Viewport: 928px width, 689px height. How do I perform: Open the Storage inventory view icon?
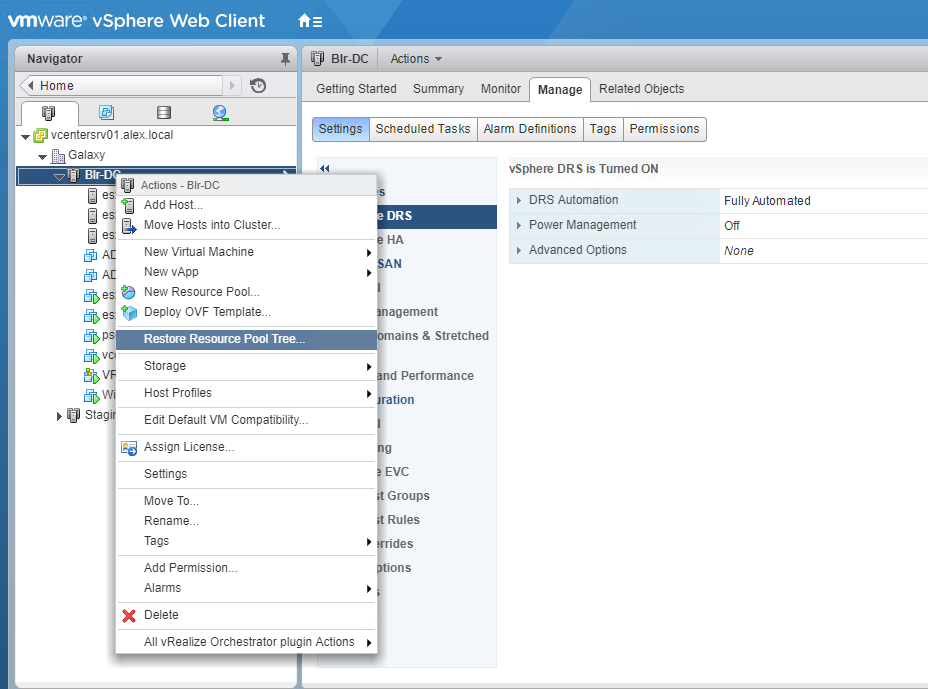[x=164, y=113]
